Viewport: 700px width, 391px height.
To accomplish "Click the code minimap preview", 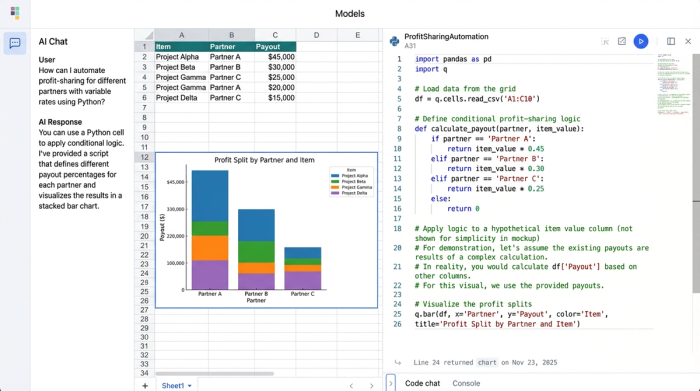I will pos(673,85).
